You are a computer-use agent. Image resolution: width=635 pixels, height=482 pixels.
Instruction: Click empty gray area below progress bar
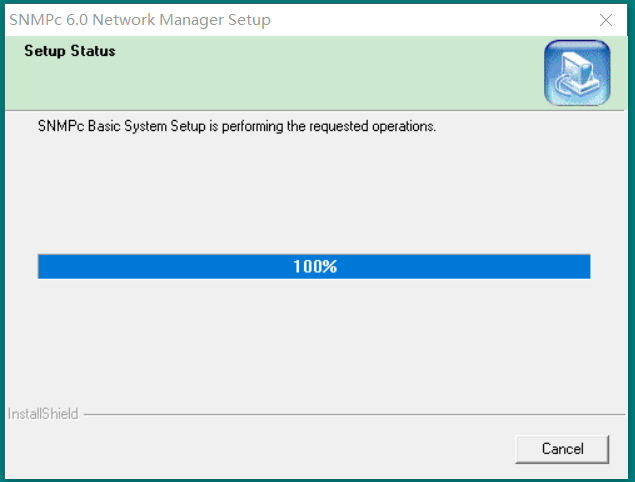(x=315, y=340)
